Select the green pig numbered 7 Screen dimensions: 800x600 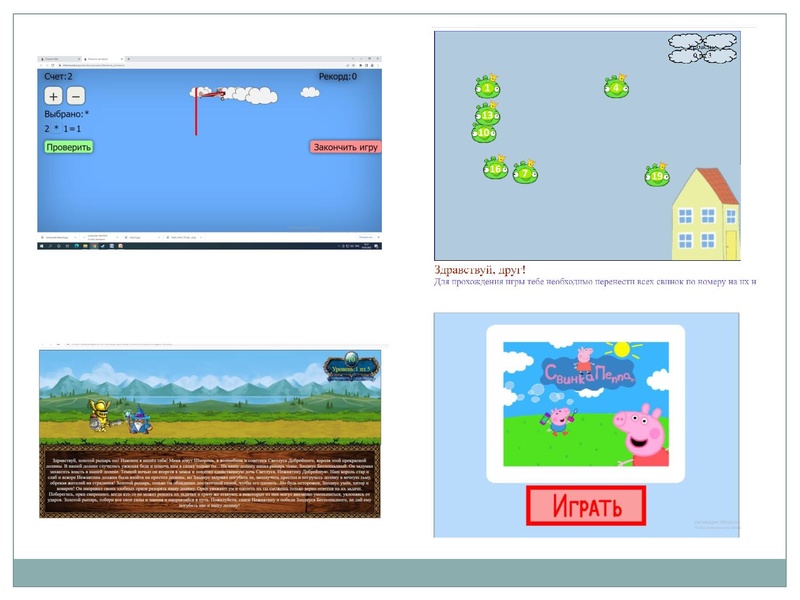click(x=525, y=173)
